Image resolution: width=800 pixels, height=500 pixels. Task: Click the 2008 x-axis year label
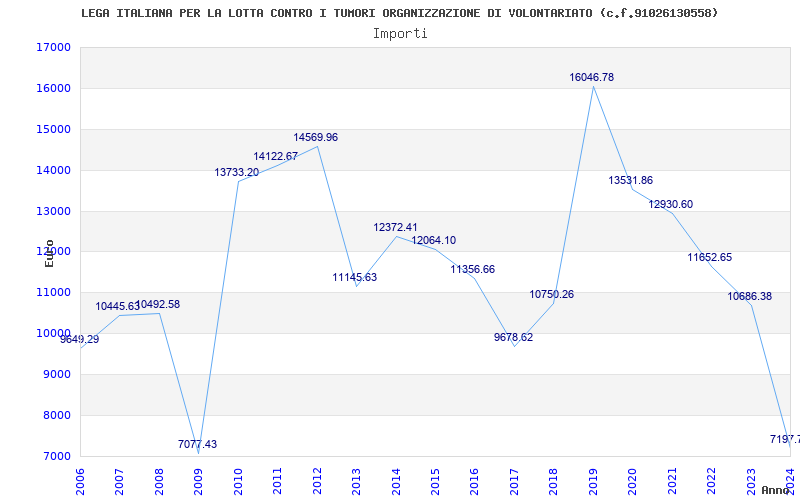click(159, 481)
